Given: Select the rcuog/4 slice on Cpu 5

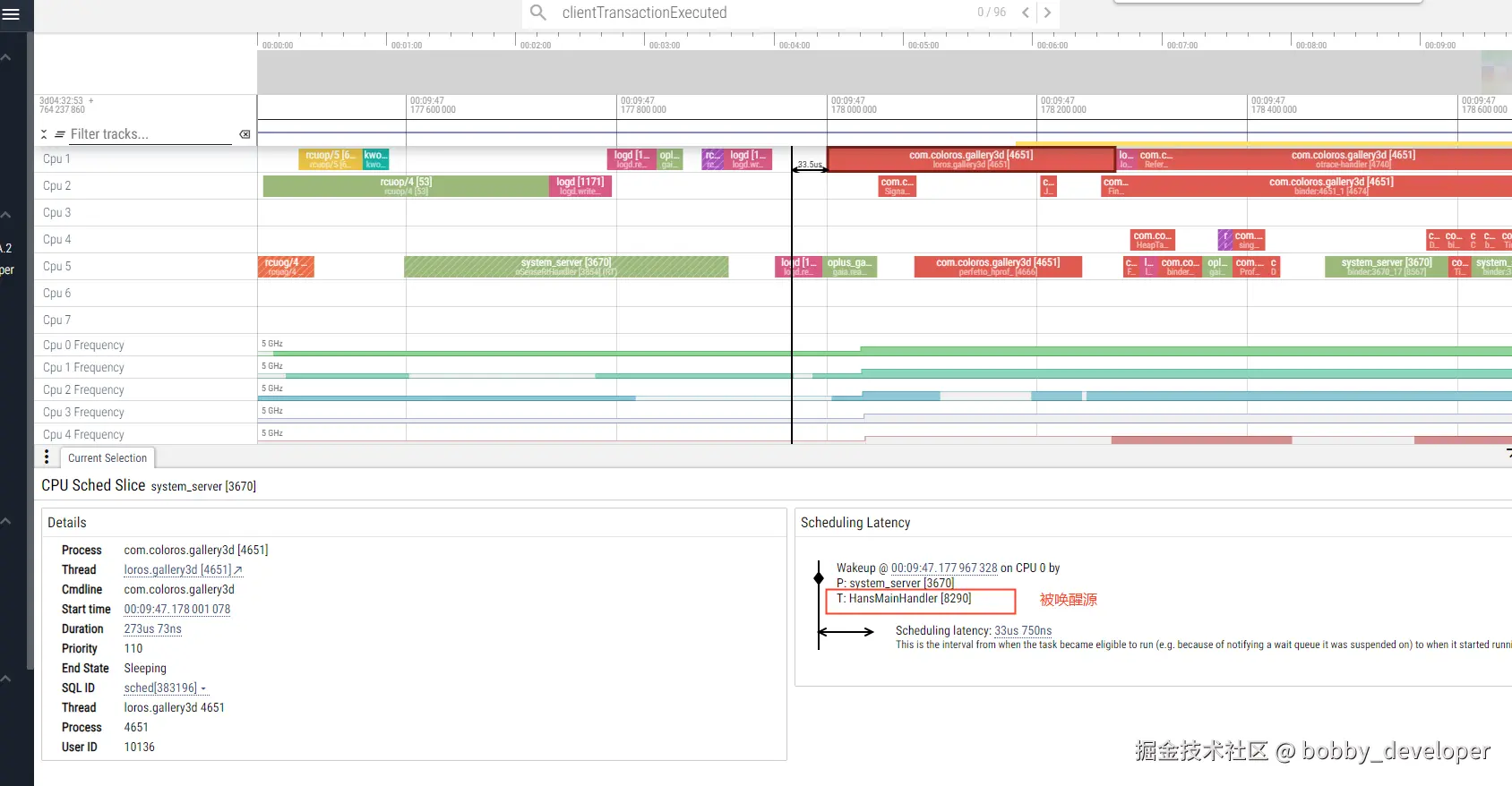Looking at the screenshot, I should 286,267.
